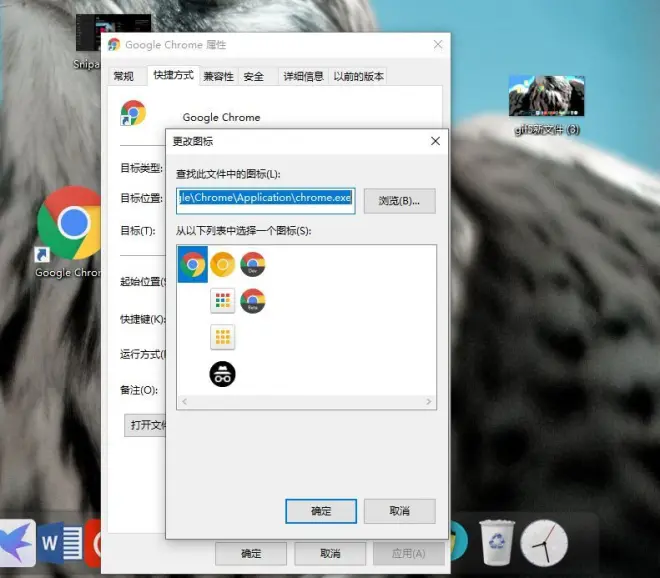Click the Google Chrome desktop shortcut
This screenshot has height=578, width=660.
click(69, 232)
